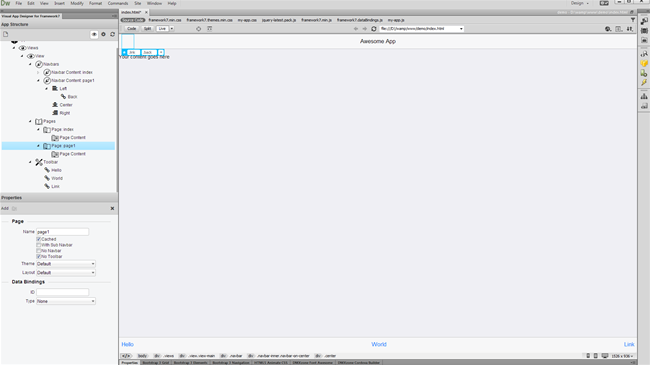Click the preview in browser globe icon
This screenshot has height=365, width=650.
(608, 29)
